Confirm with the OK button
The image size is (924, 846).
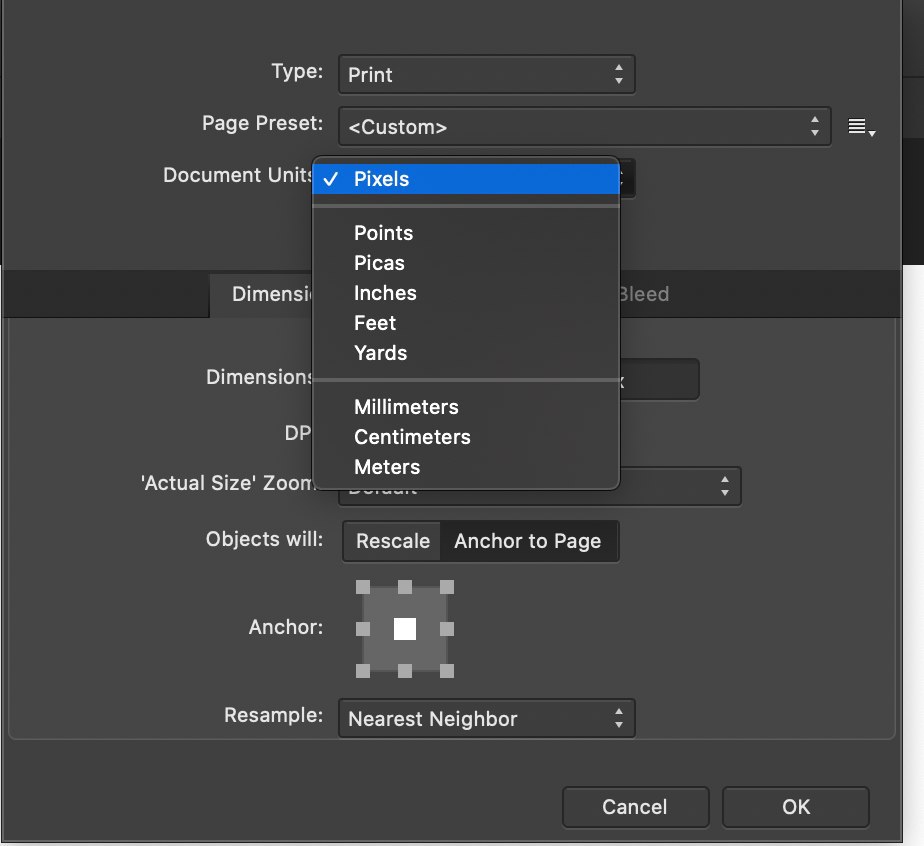tap(796, 807)
